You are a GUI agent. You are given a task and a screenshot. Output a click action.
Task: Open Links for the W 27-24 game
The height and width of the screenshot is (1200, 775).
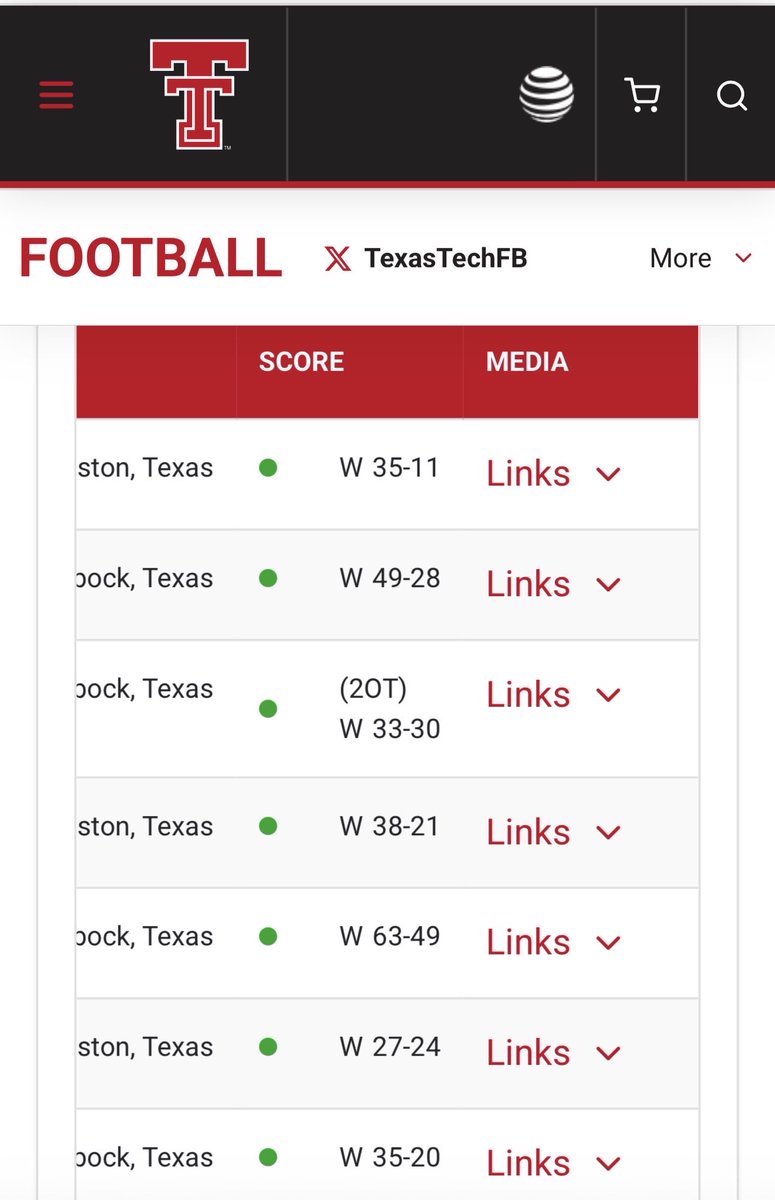tap(554, 1052)
